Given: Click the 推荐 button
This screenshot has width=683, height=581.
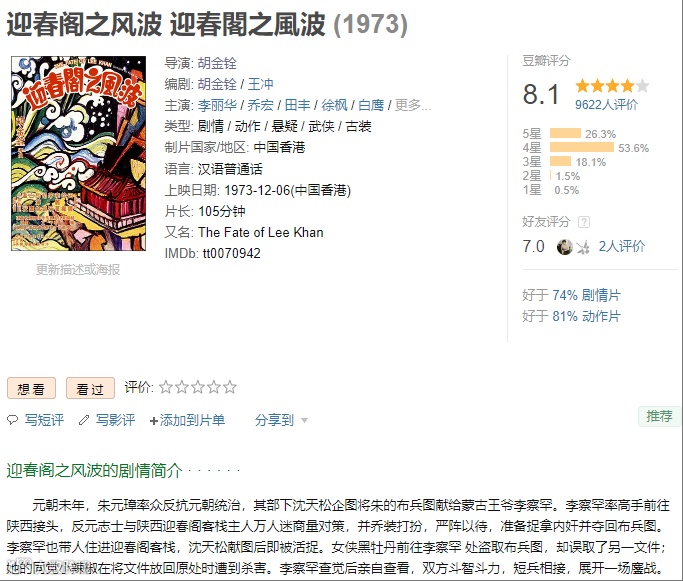Looking at the screenshot, I should (659, 416).
